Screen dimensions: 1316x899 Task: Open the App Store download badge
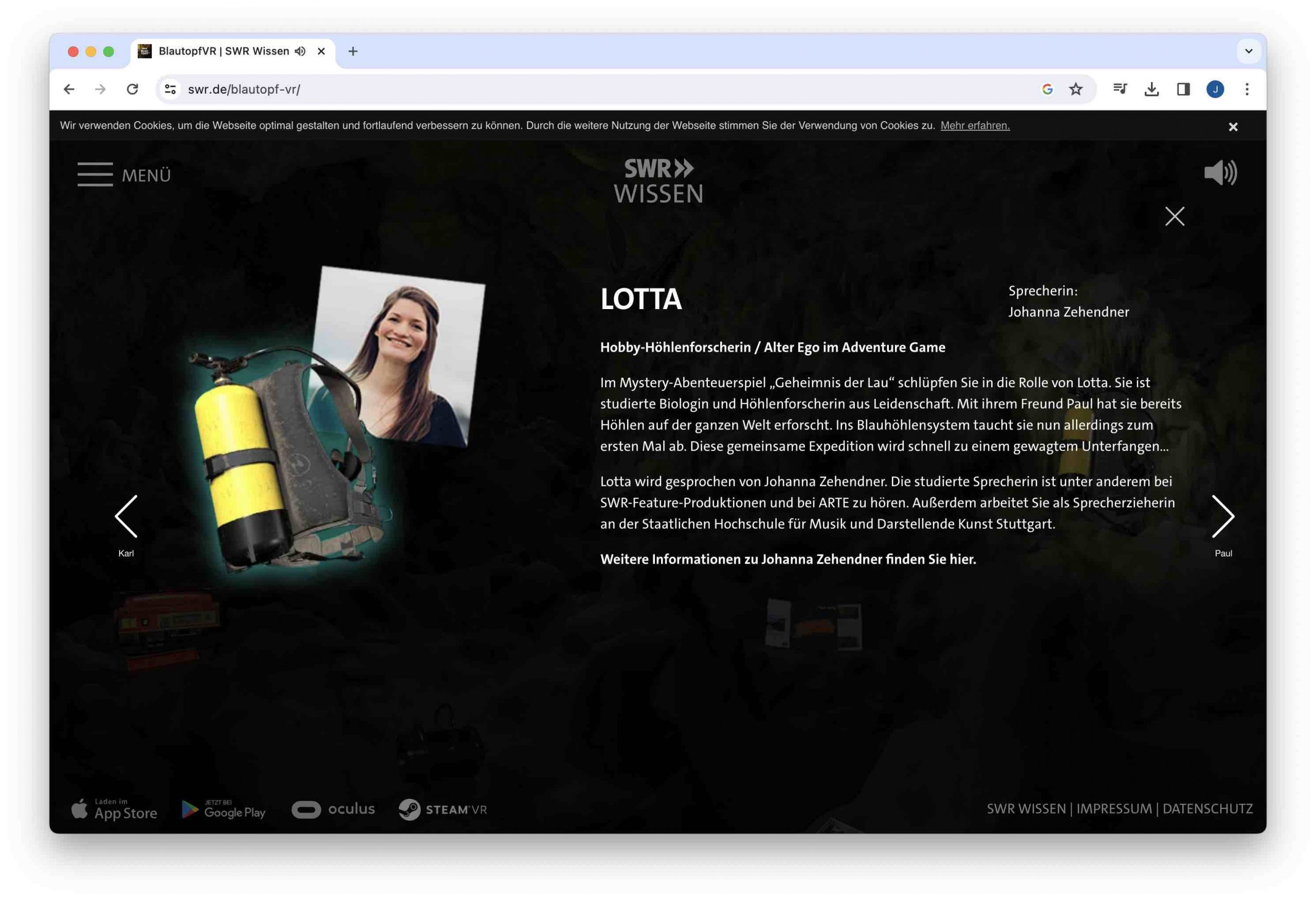point(114,810)
